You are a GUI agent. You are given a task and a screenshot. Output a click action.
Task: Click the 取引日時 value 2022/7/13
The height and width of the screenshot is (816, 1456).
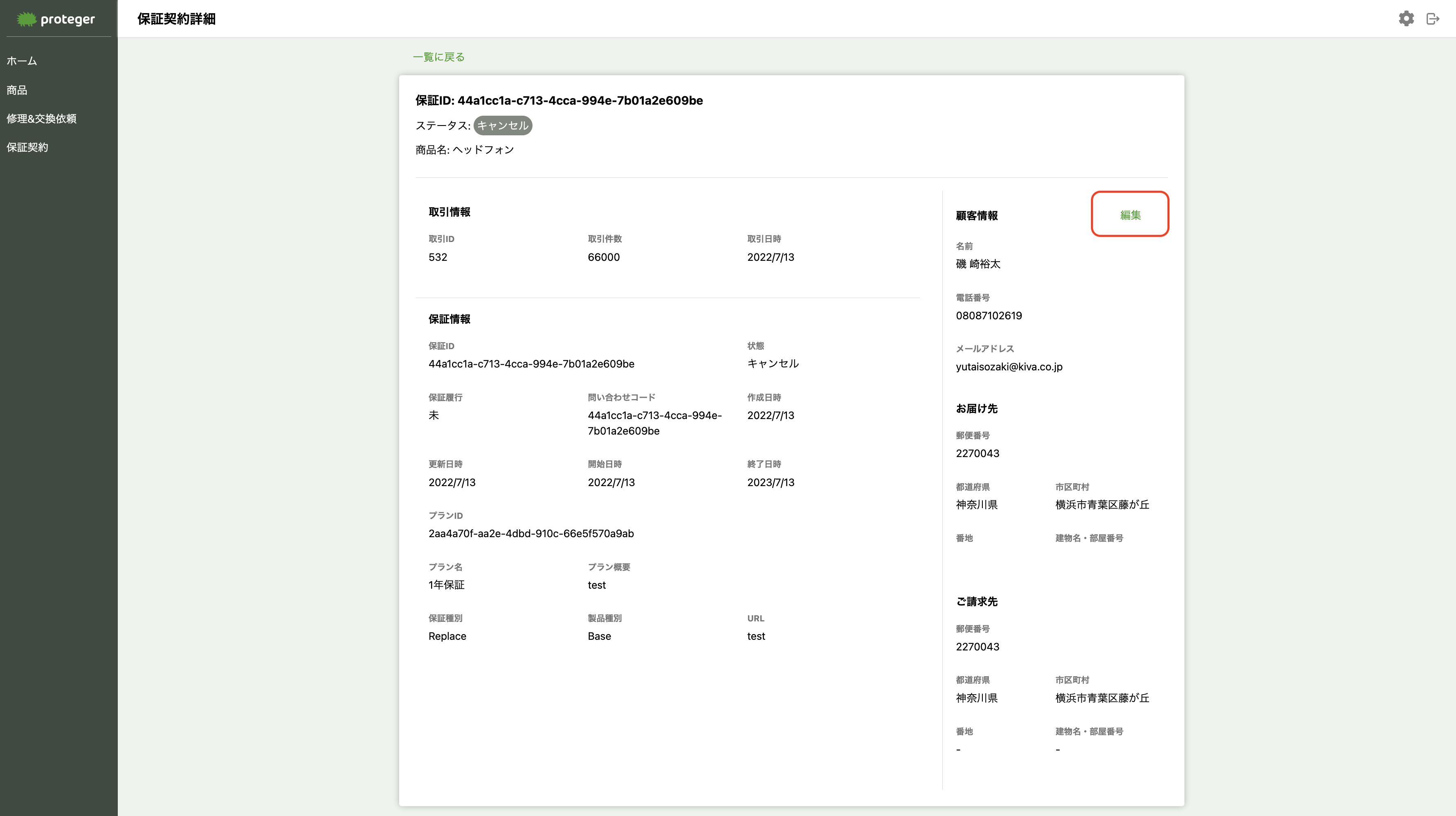point(771,257)
